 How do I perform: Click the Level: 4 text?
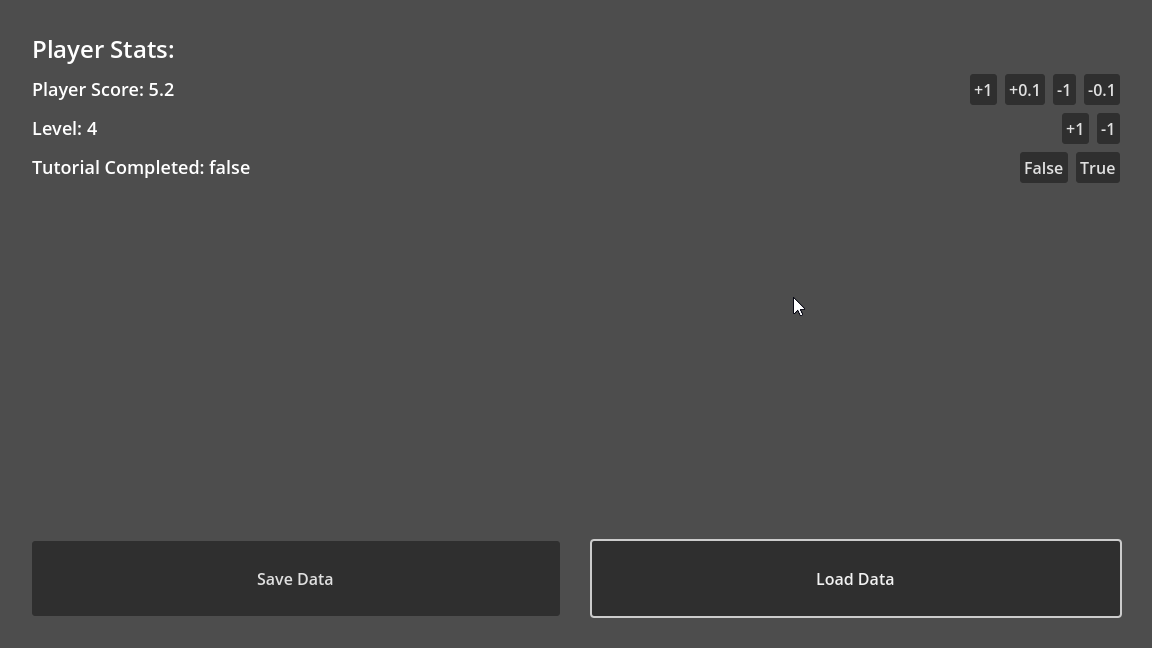[x=65, y=129]
